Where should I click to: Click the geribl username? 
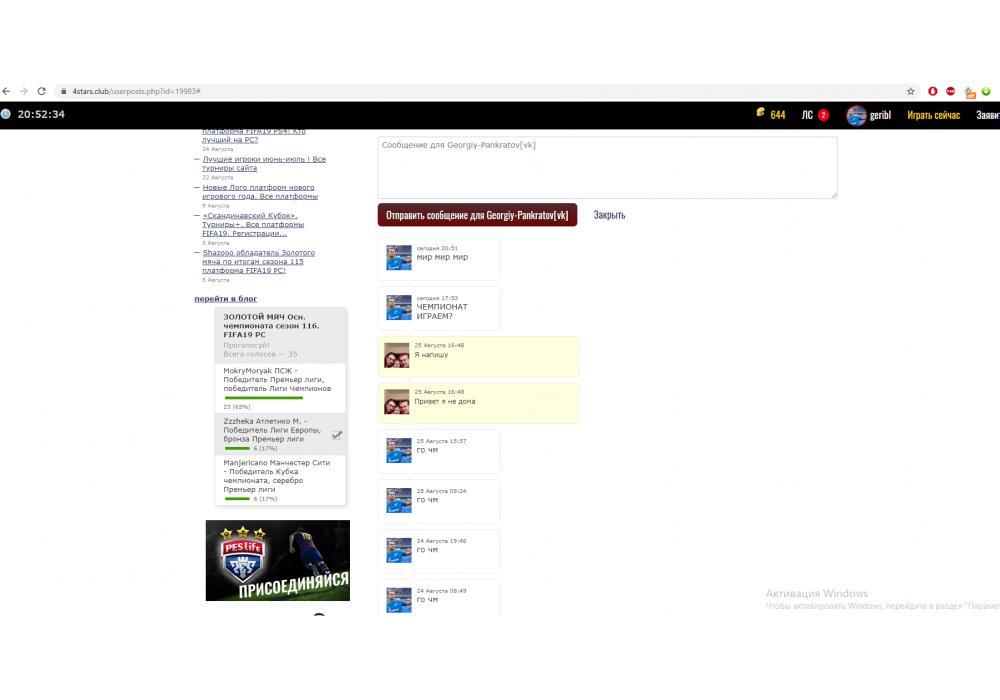point(880,115)
